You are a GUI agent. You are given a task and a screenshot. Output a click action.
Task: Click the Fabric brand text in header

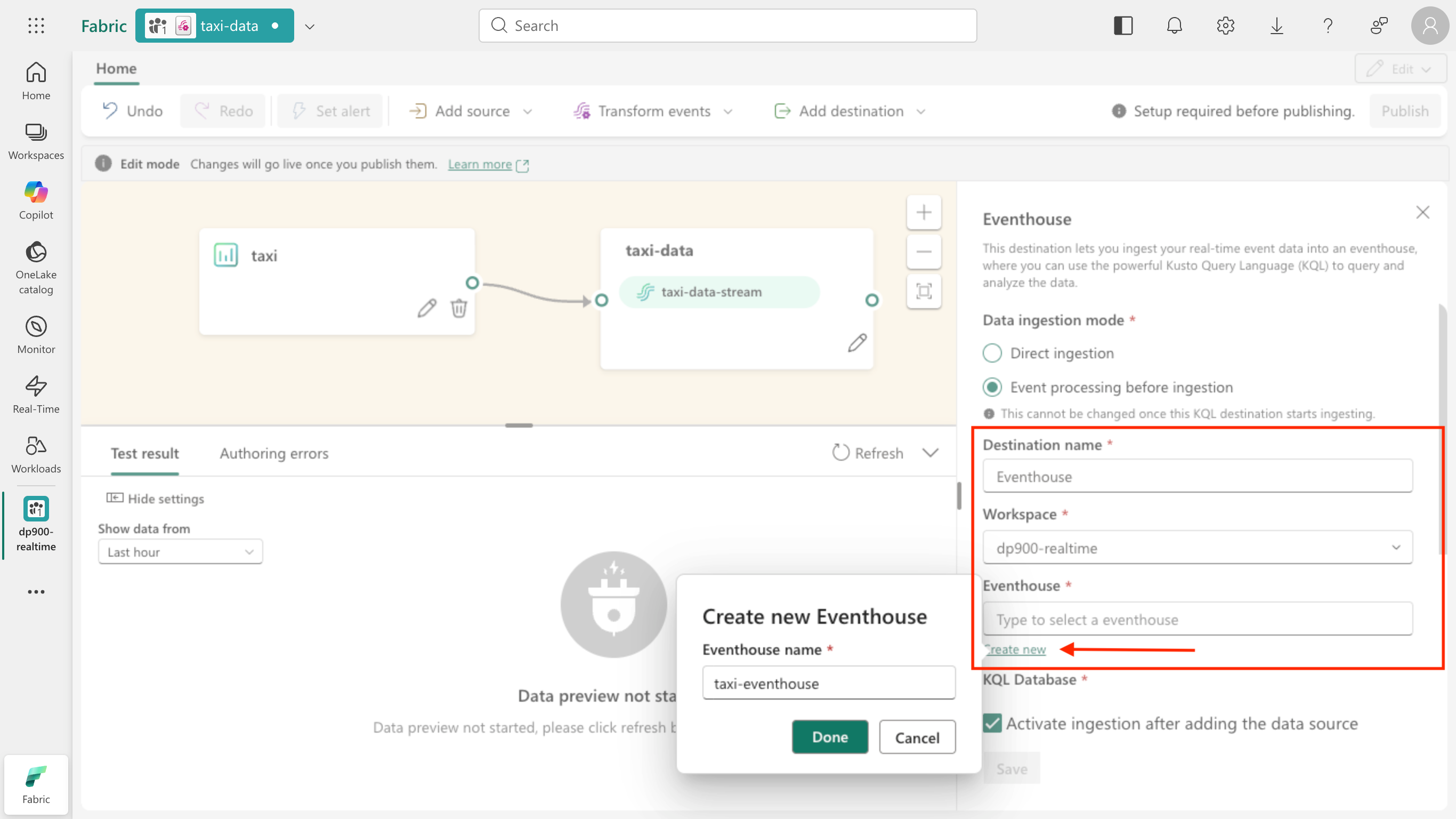point(104,26)
